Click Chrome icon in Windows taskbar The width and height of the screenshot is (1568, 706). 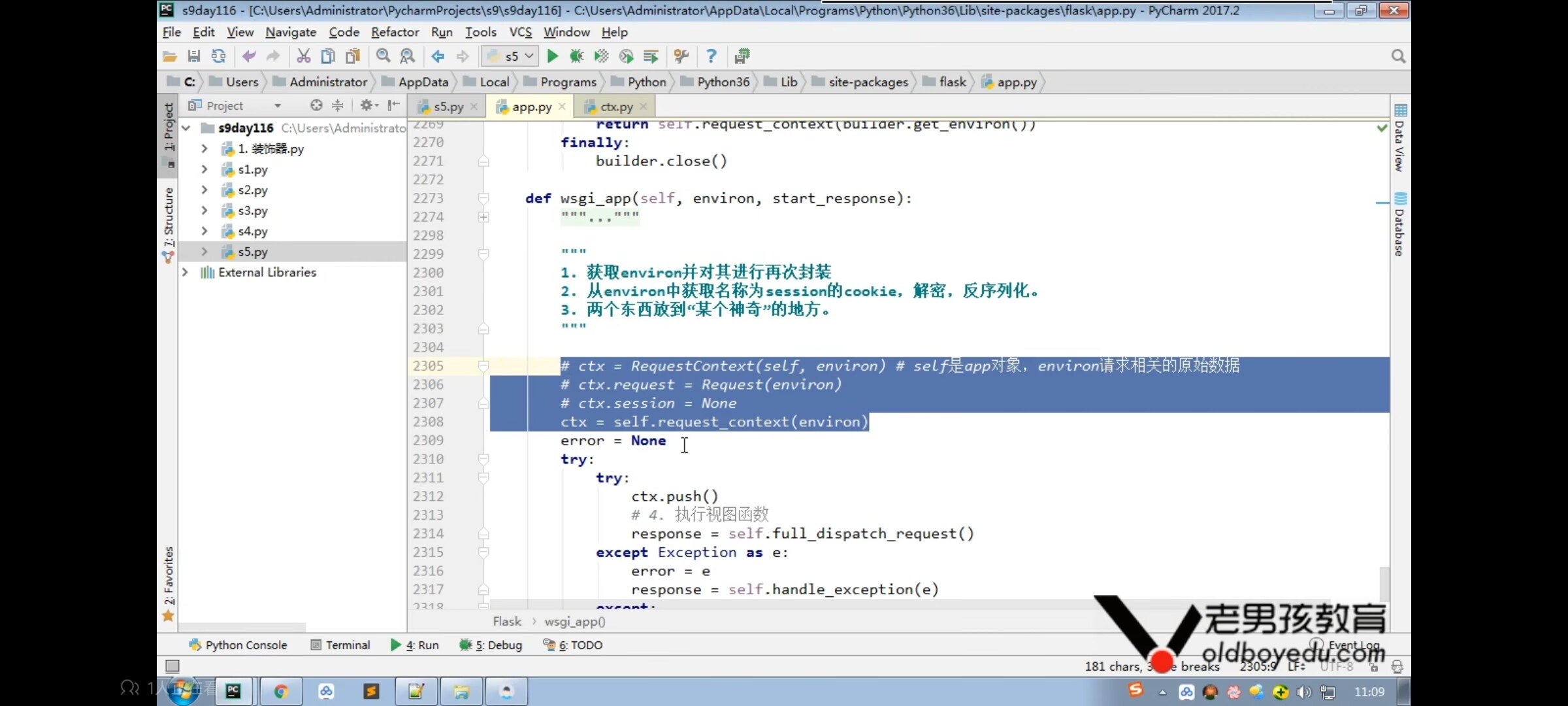point(281,691)
